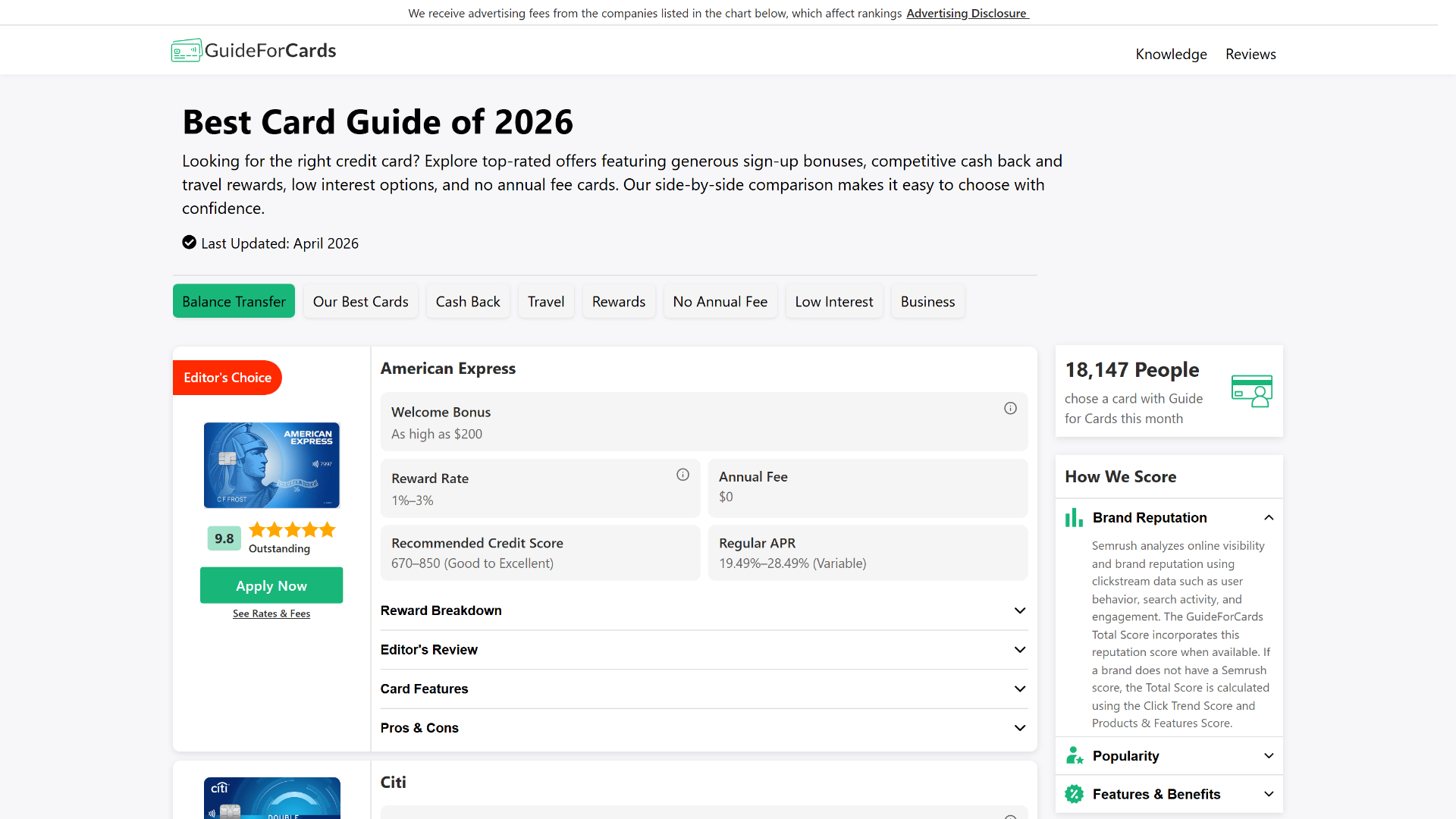Expand the Reward Breakdown section

pyautogui.click(x=704, y=610)
